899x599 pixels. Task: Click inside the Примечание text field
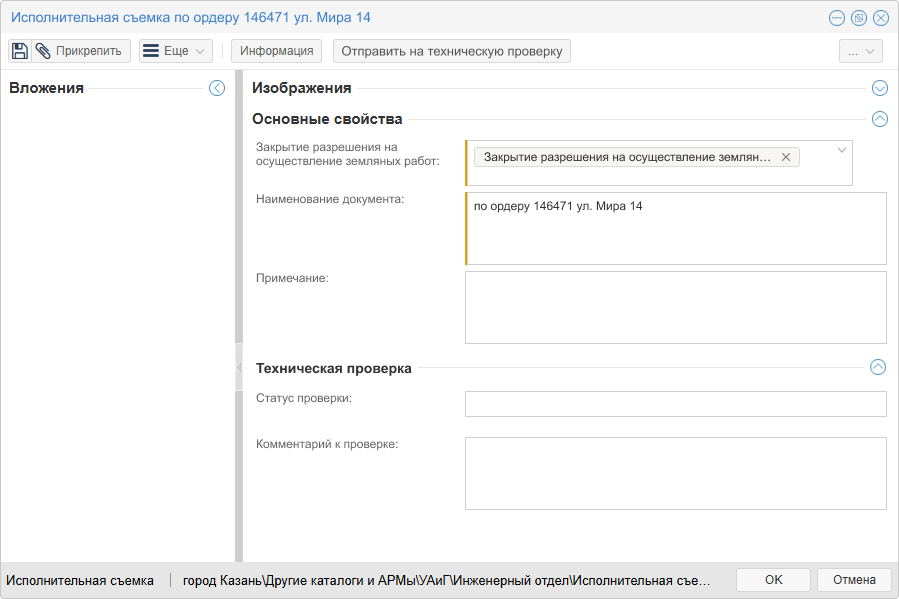[x=675, y=307]
